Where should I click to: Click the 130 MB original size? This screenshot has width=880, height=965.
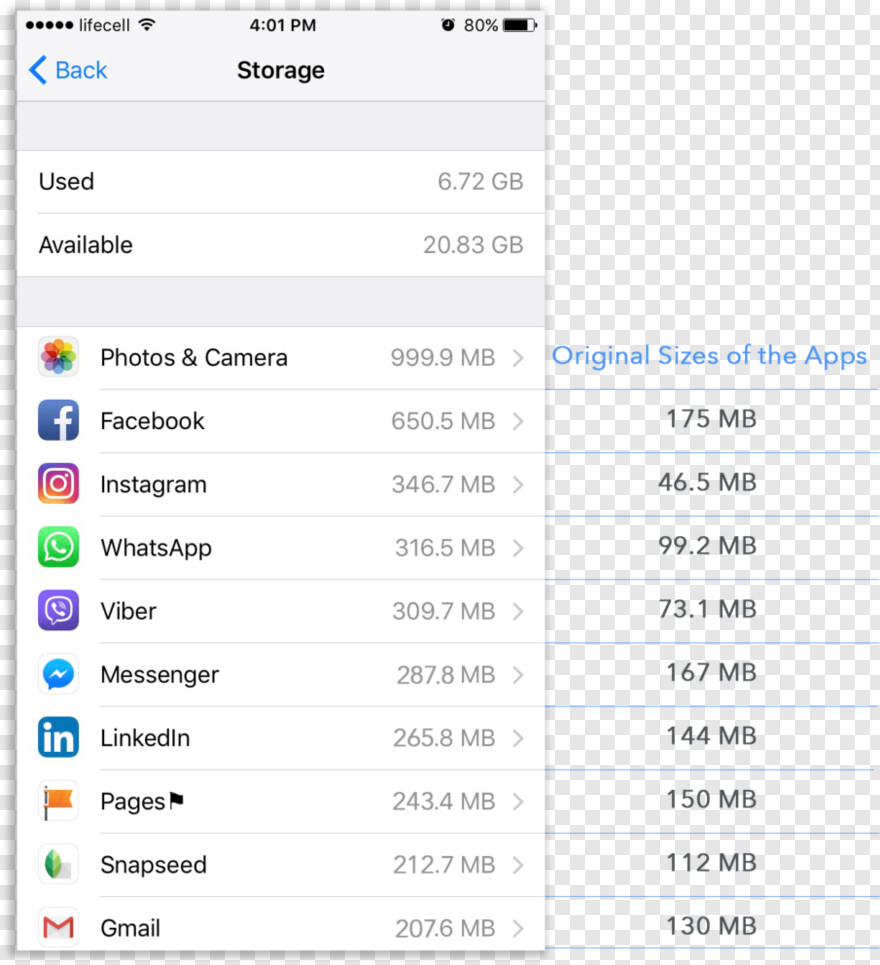click(711, 926)
